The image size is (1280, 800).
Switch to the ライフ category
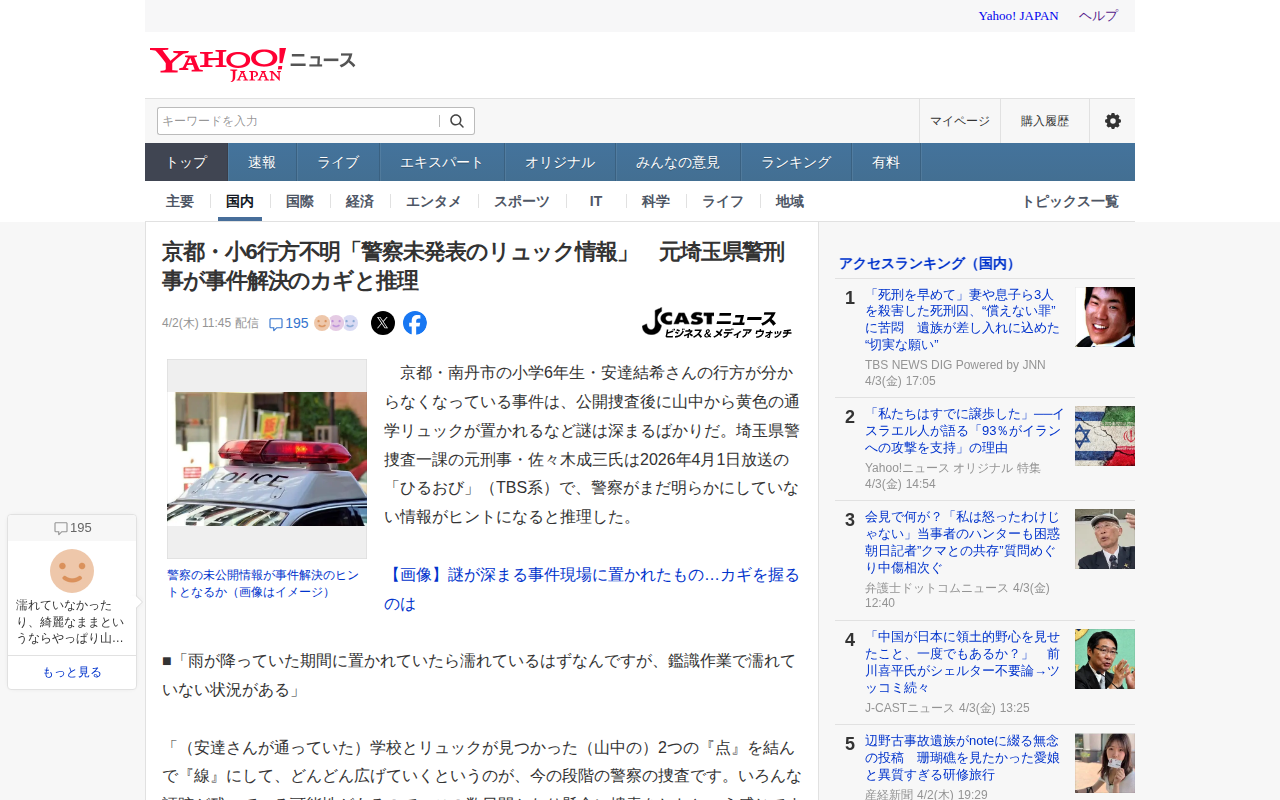pos(723,201)
